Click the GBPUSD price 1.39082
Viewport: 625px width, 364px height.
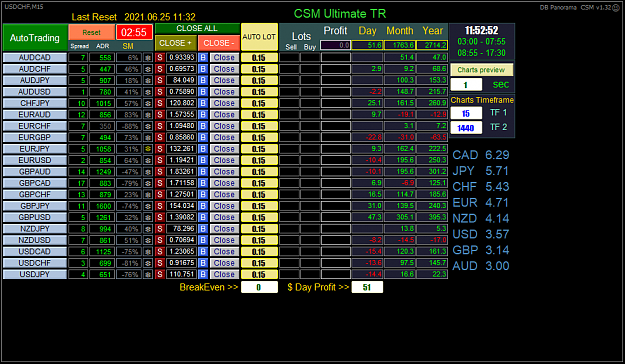(182, 217)
